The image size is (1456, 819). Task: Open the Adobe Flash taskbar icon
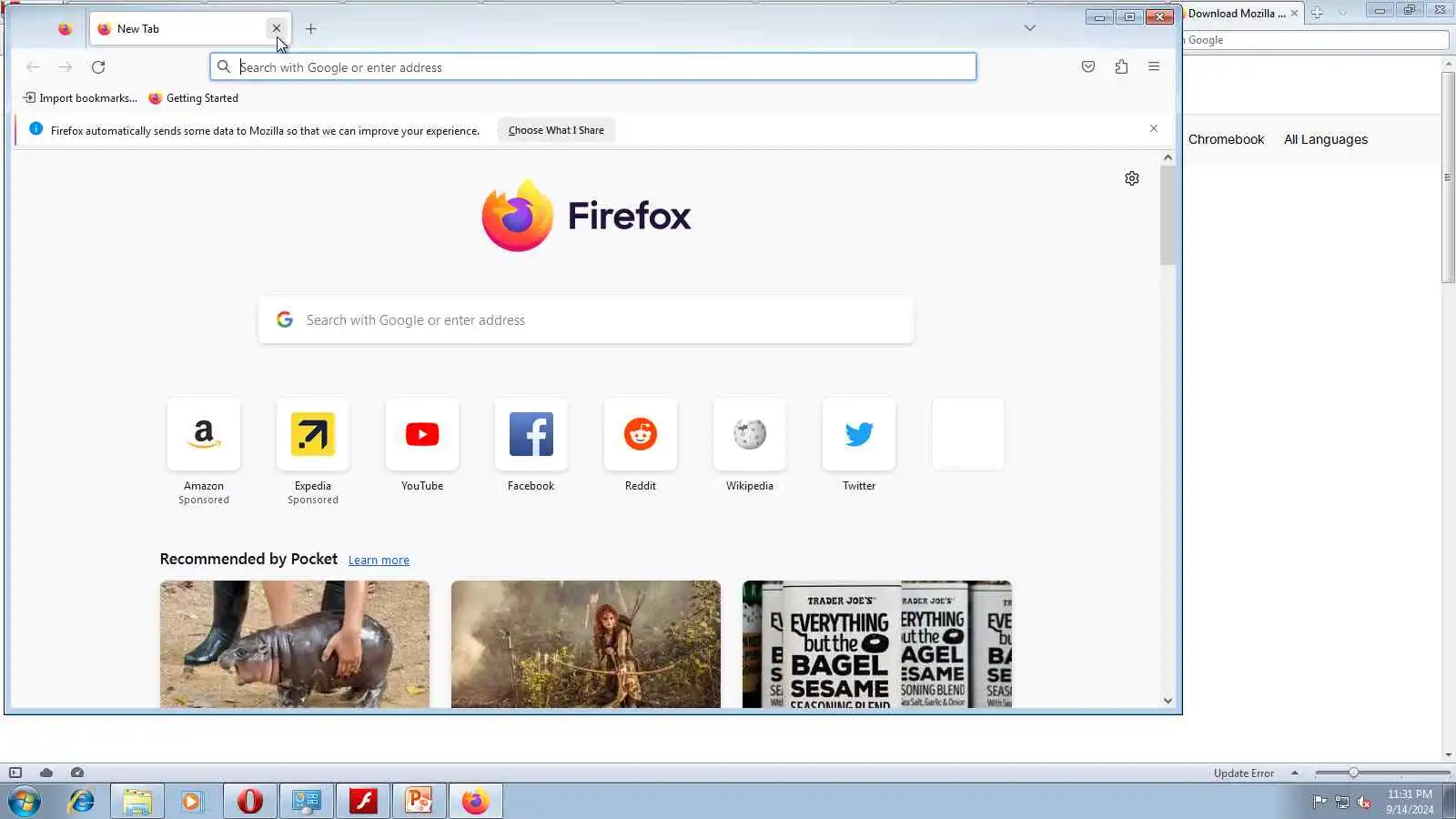[363, 802]
